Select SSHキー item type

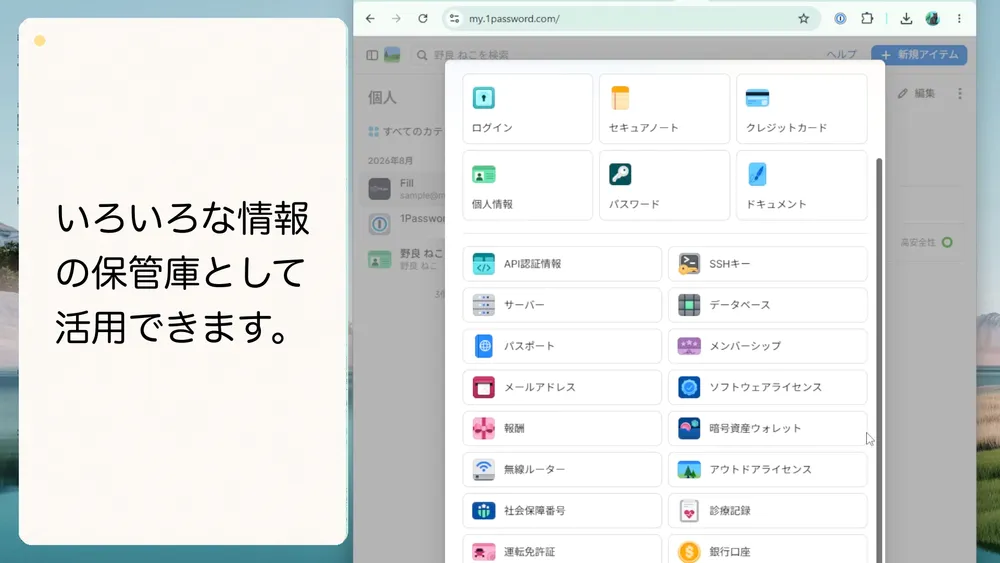(x=768, y=264)
